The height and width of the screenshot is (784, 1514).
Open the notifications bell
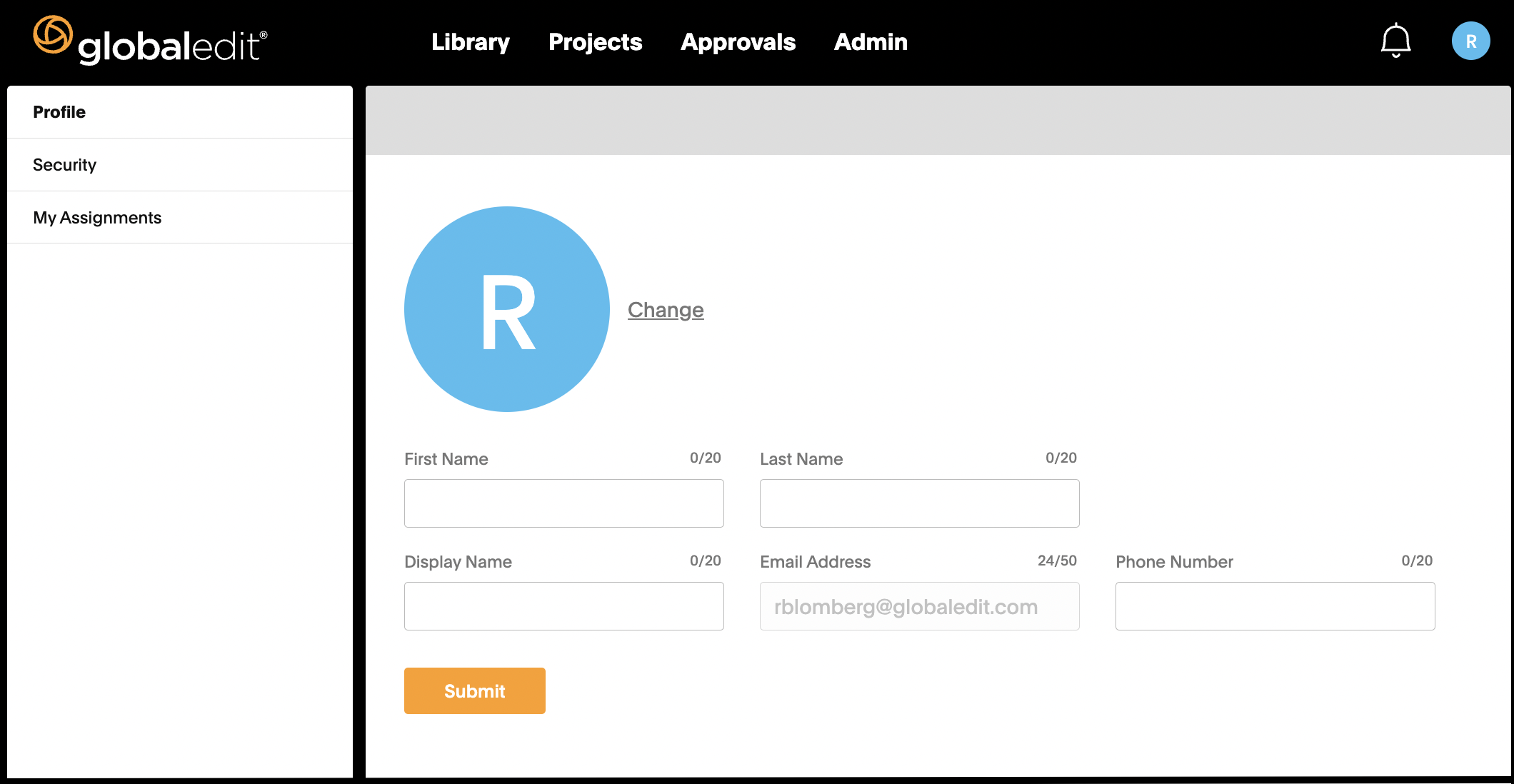pos(1395,41)
